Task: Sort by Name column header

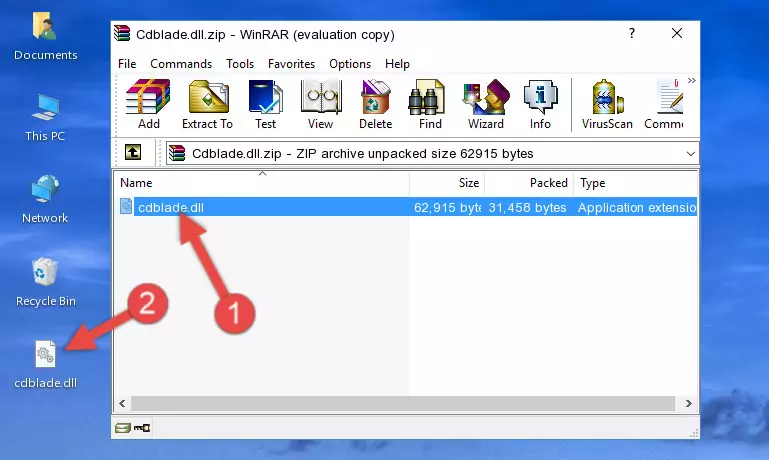Action: pyautogui.click(x=262, y=183)
